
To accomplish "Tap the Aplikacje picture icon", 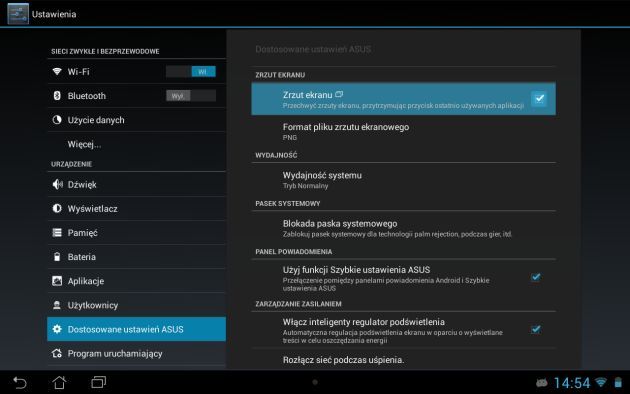I will click(57, 281).
